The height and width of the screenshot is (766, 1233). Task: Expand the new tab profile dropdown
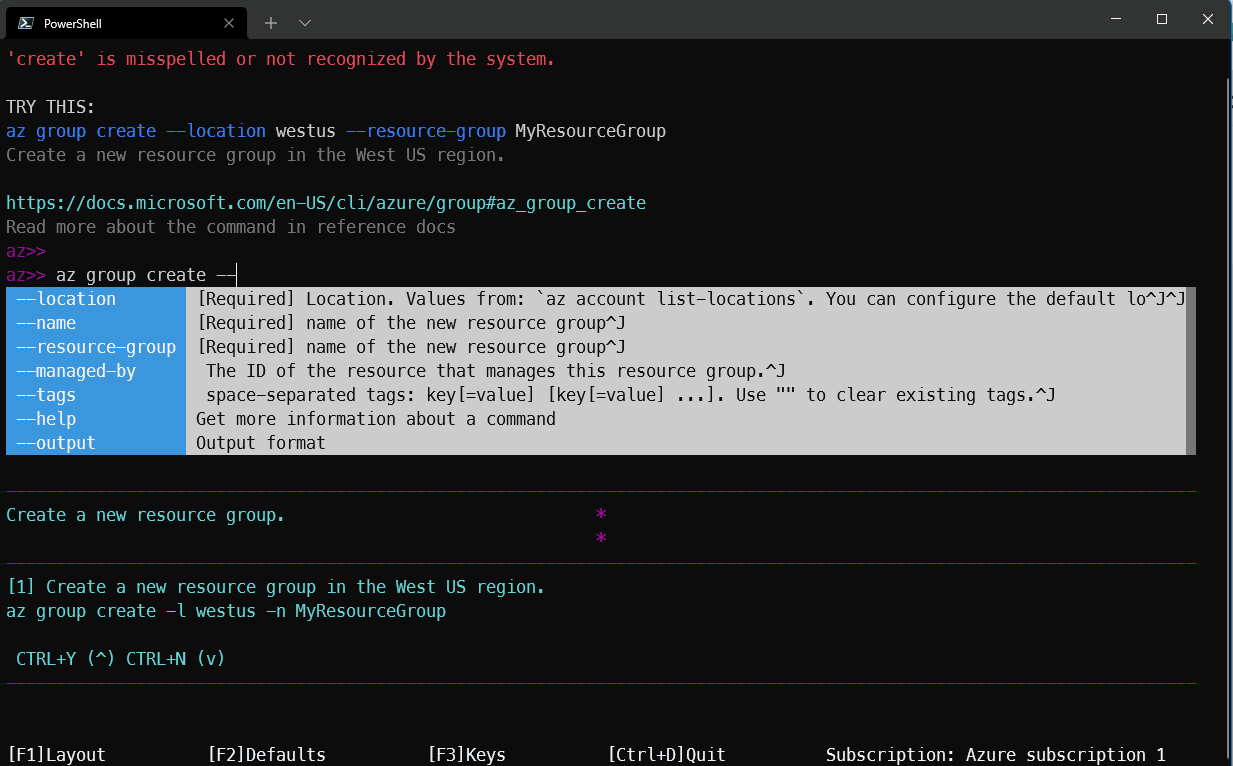[x=305, y=23]
